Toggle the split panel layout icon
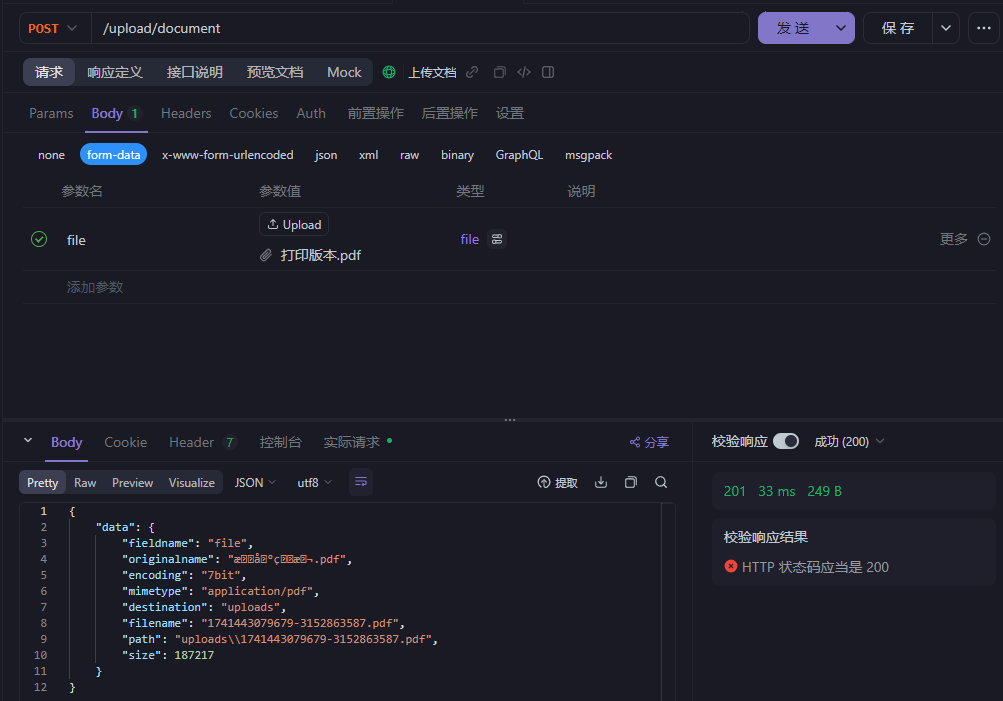Image resolution: width=1003 pixels, height=701 pixels. click(548, 72)
